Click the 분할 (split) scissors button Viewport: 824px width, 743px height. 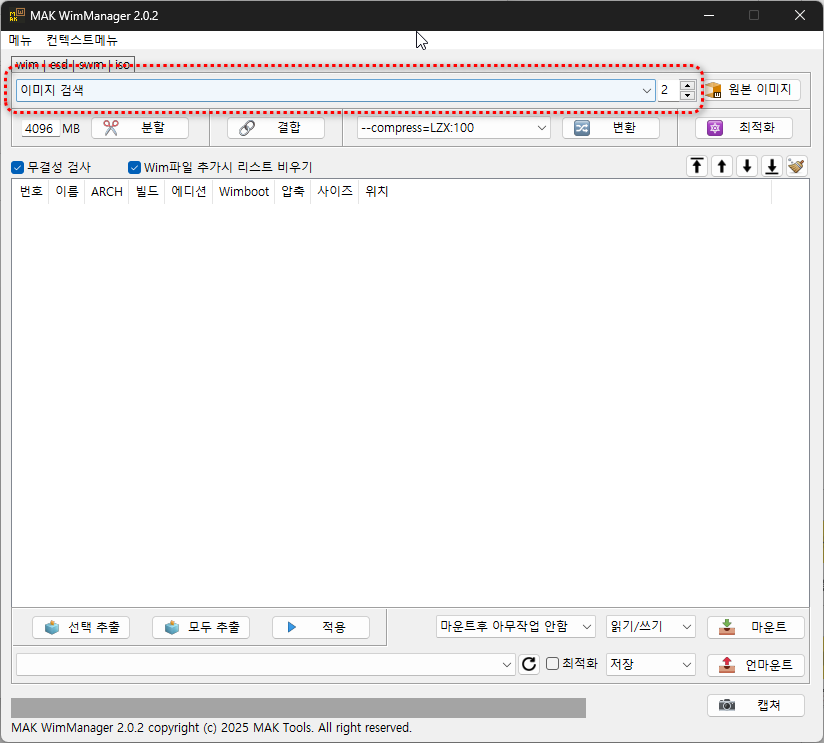click(x=140, y=128)
